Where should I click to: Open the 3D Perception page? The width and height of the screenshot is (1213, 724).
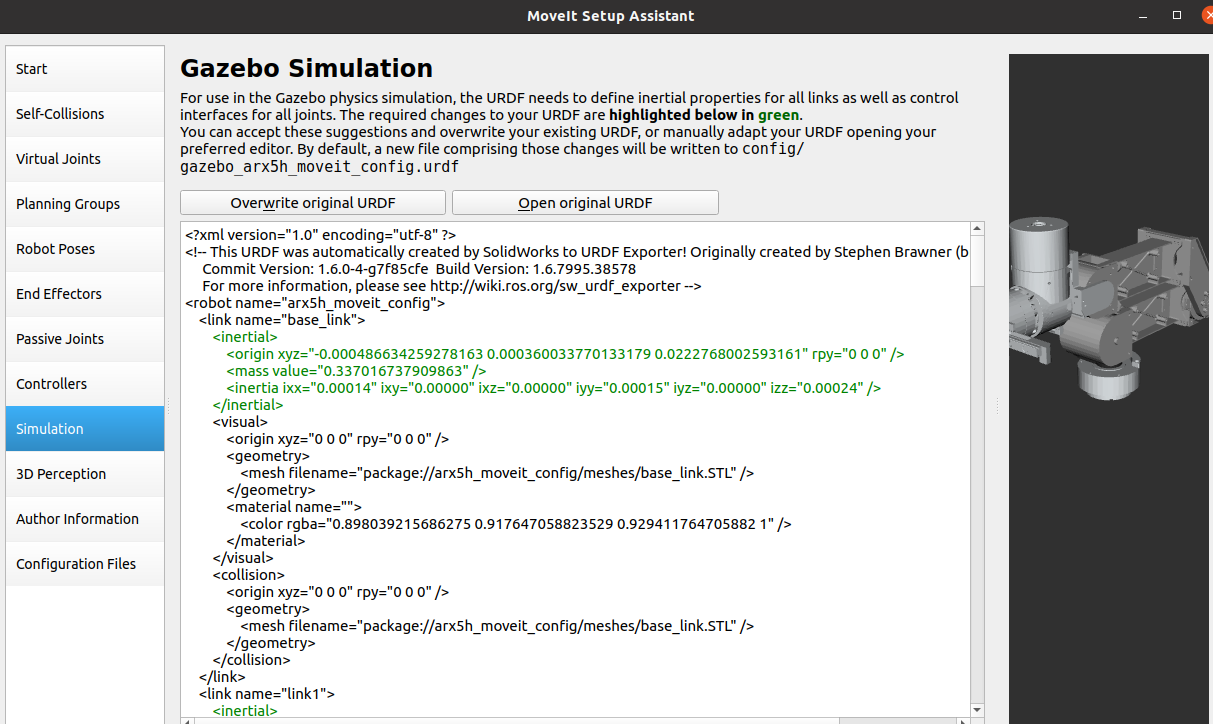[85, 474]
